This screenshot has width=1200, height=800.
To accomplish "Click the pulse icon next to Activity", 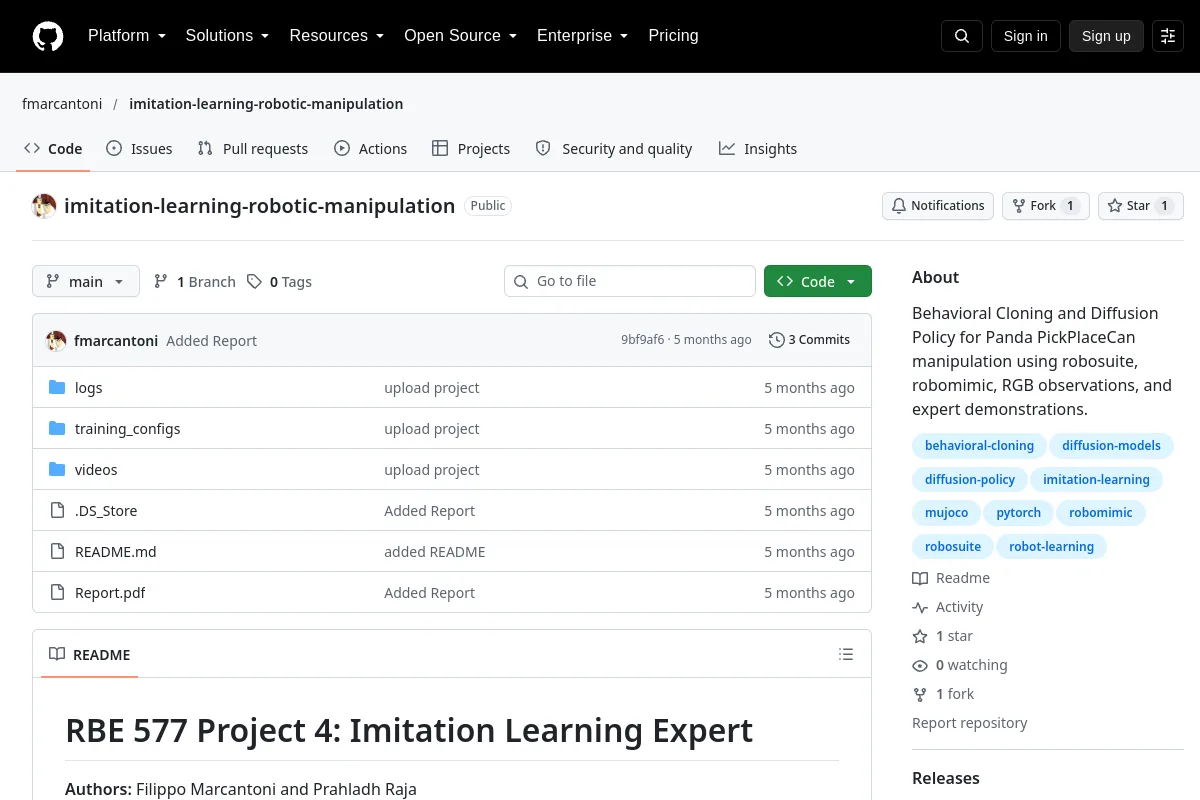I will pyautogui.click(x=920, y=607).
